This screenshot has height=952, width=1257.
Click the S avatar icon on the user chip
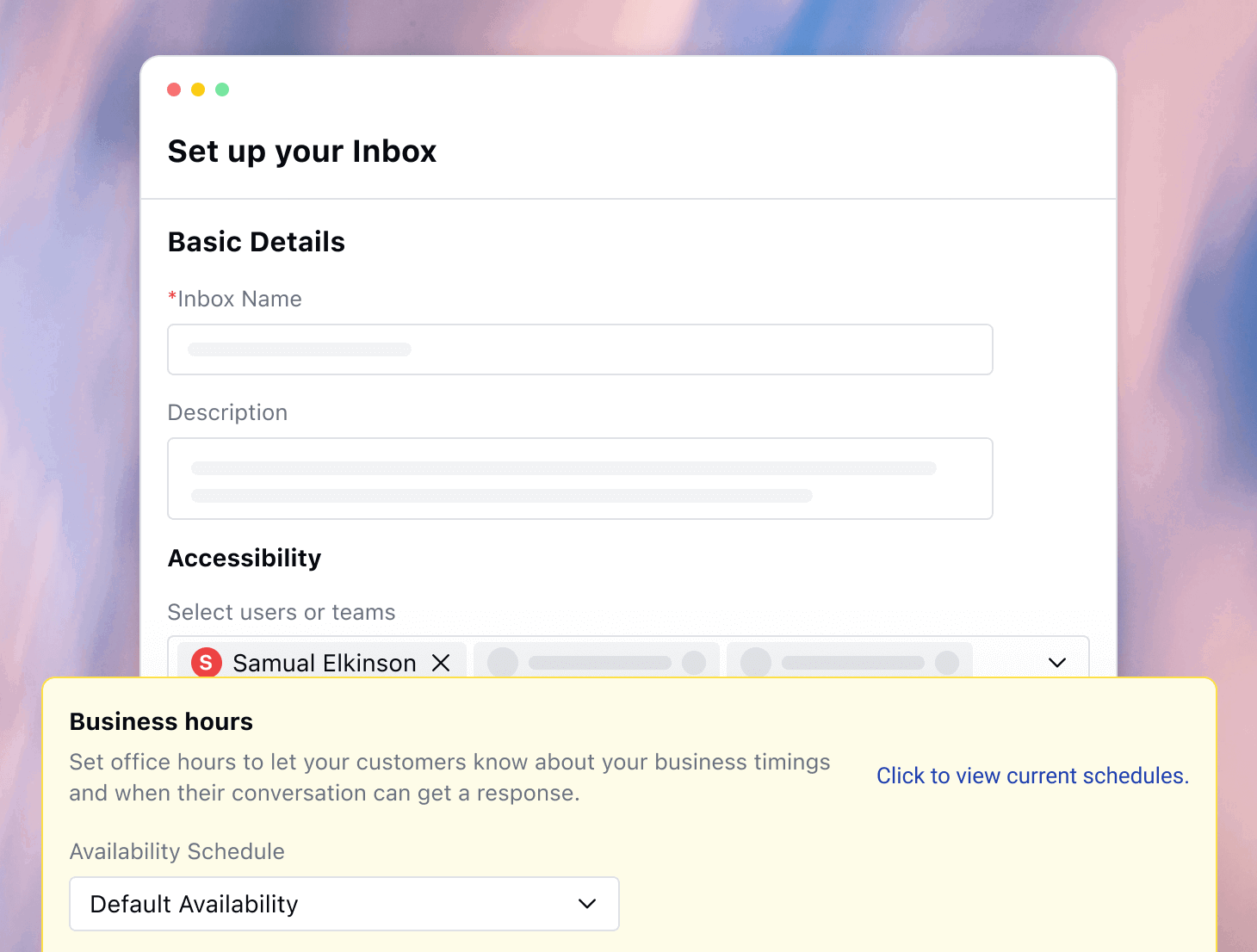(206, 663)
